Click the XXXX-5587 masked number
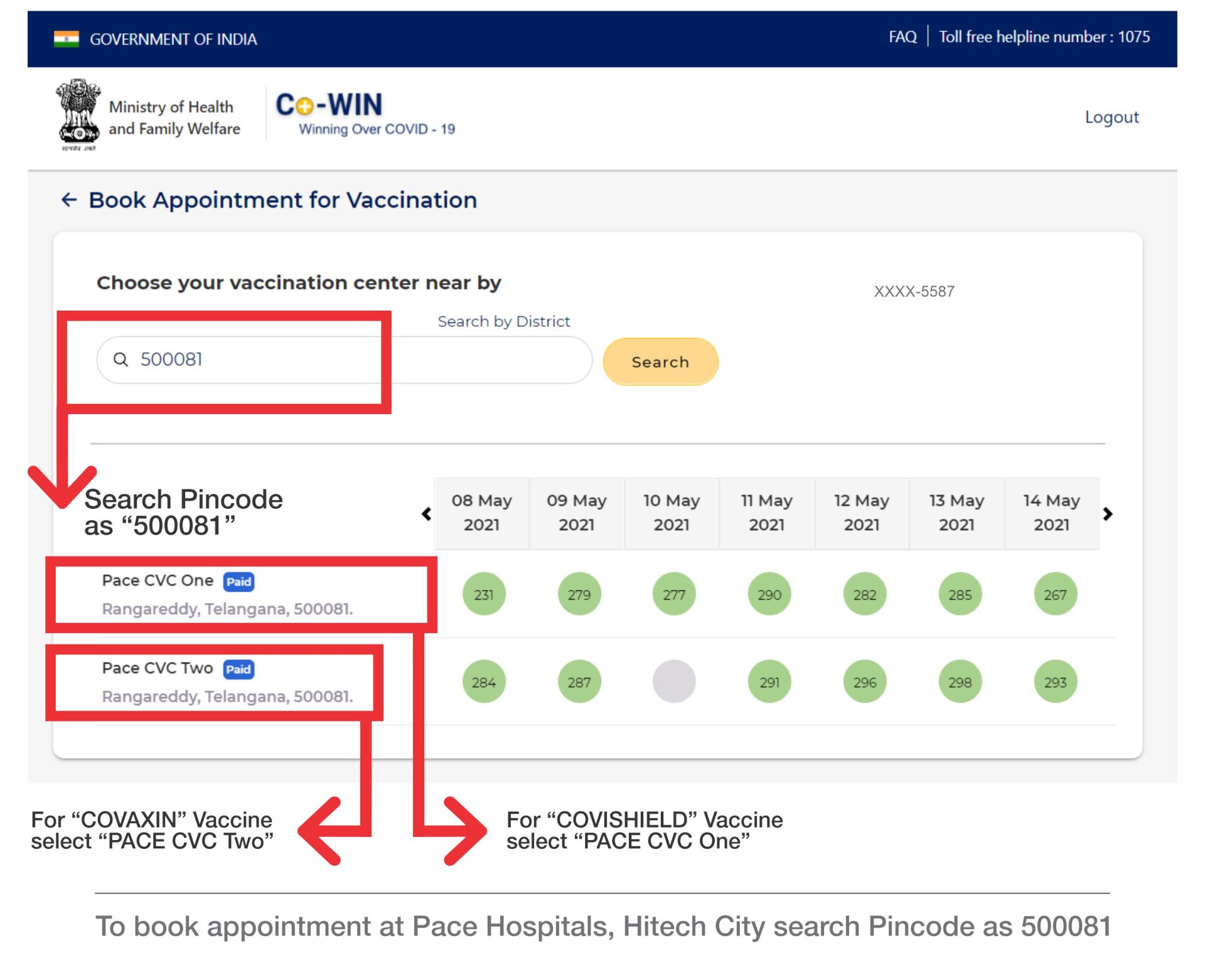This screenshot has width=1205, height=980. click(x=914, y=292)
